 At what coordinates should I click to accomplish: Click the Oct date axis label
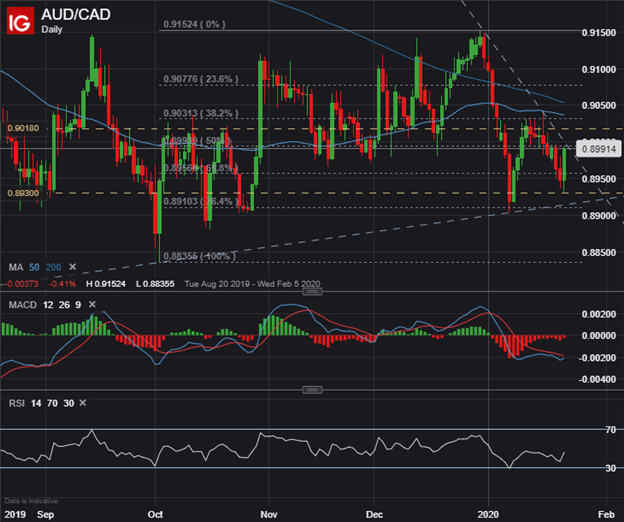tap(155, 514)
